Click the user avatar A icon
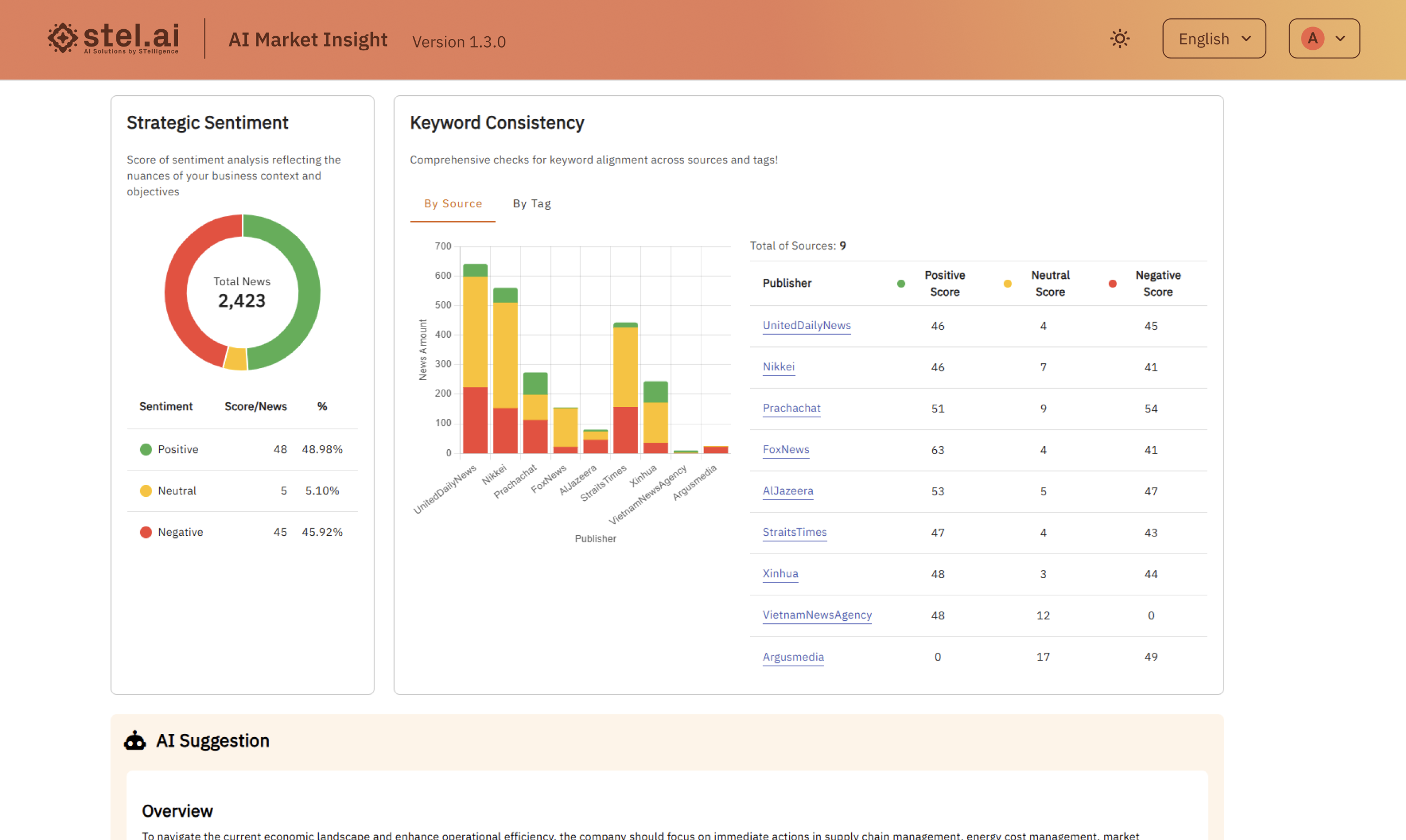The image size is (1406, 840). (x=1312, y=38)
